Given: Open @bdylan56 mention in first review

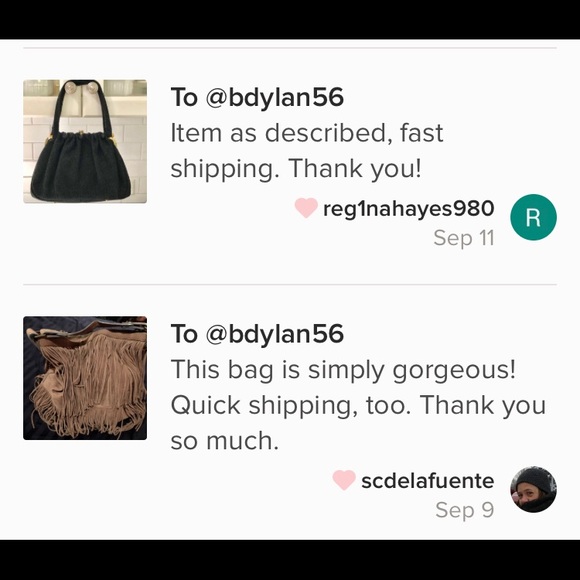Looking at the screenshot, I should (274, 98).
